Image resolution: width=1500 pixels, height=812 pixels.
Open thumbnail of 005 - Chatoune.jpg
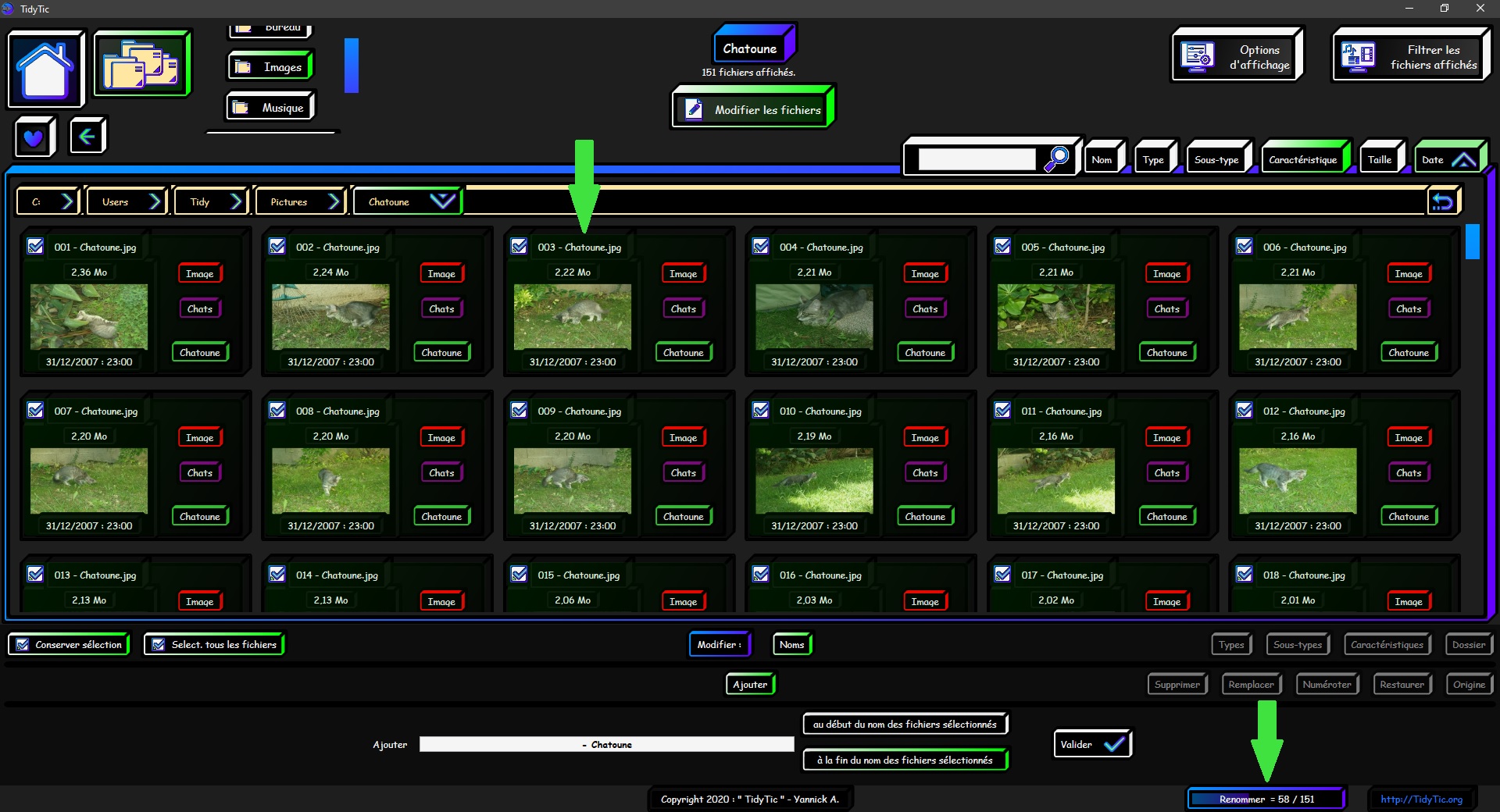pyautogui.click(x=1056, y=316)
